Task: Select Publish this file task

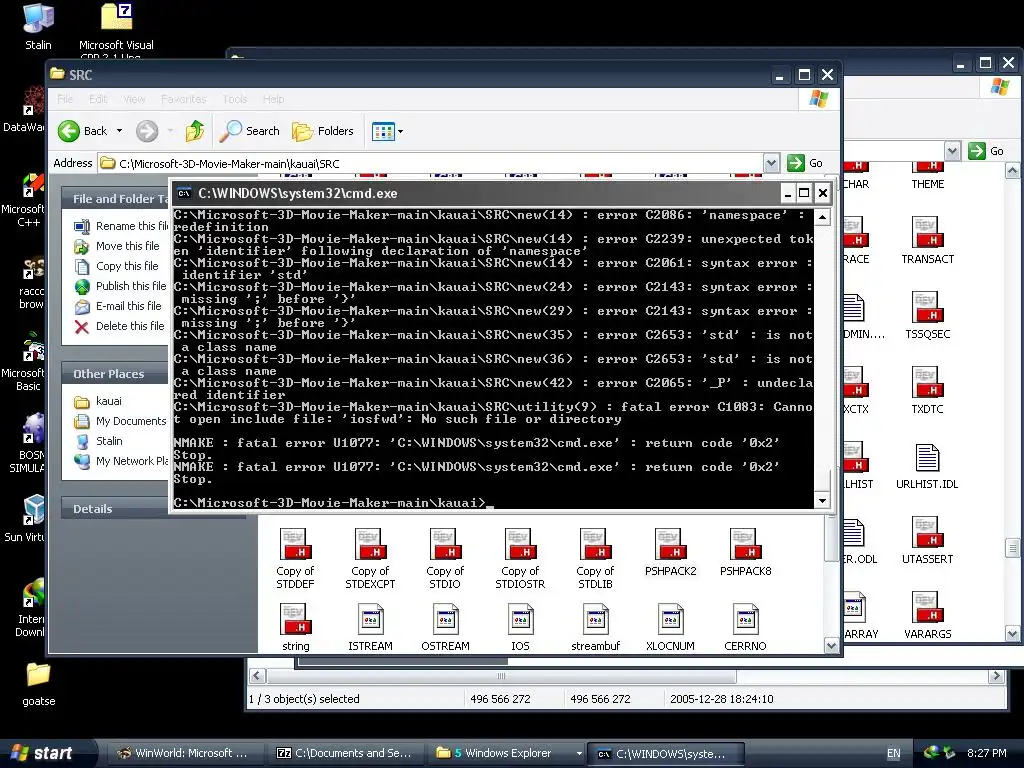Action: tap(121, 286)
